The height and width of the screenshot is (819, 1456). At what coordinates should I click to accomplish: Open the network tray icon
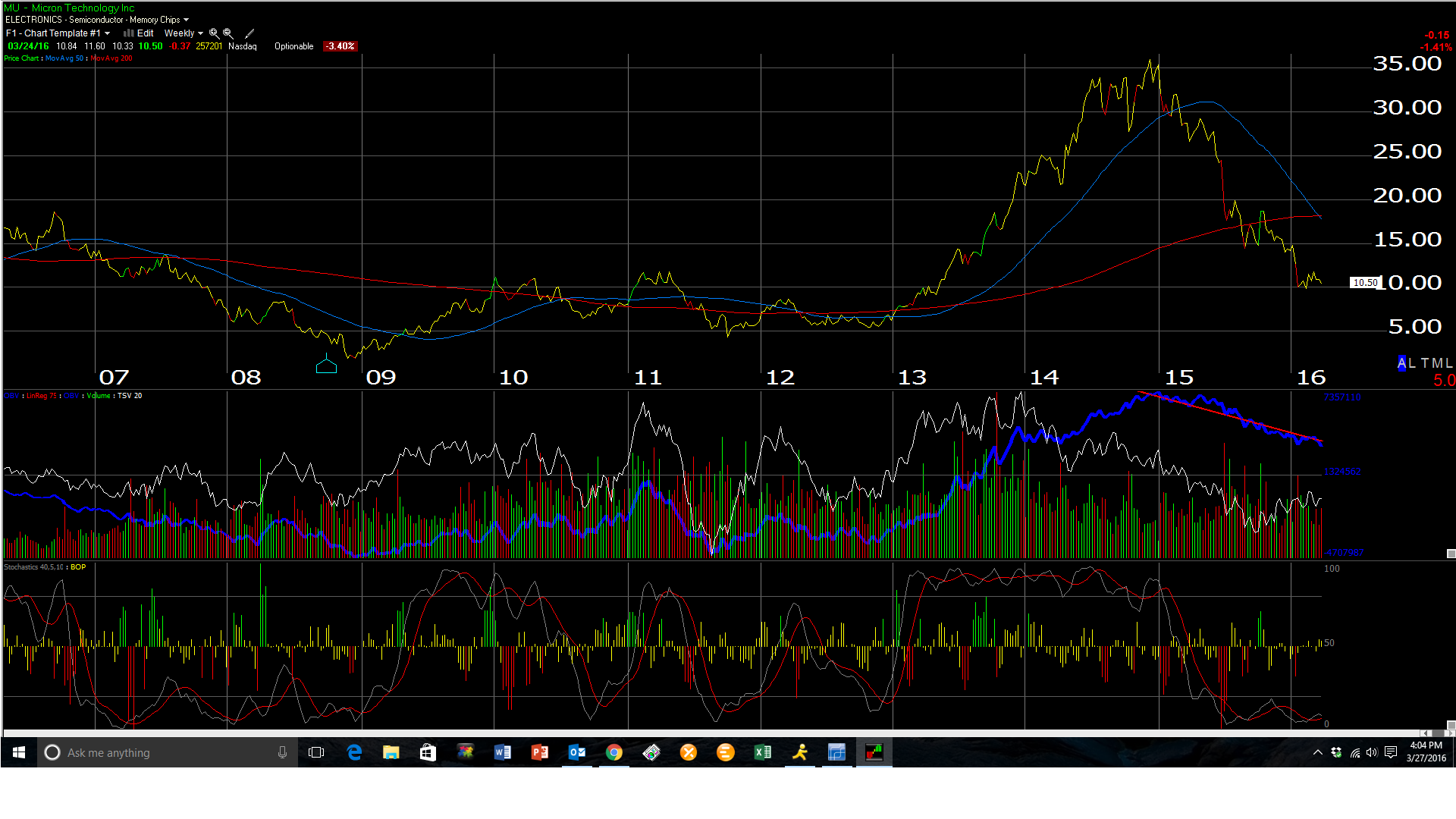pos(1354,752)
